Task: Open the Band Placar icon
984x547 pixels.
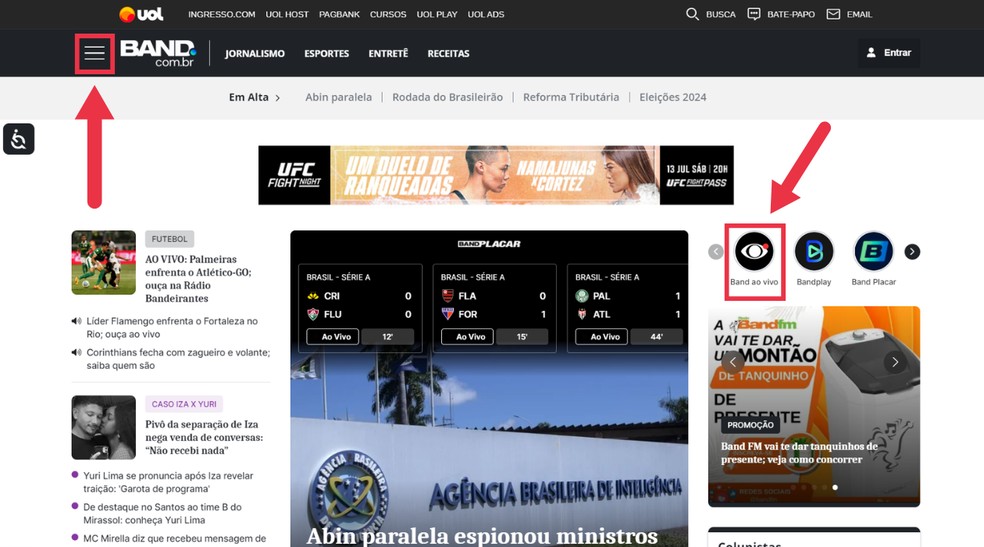Action: coord(874,252)
